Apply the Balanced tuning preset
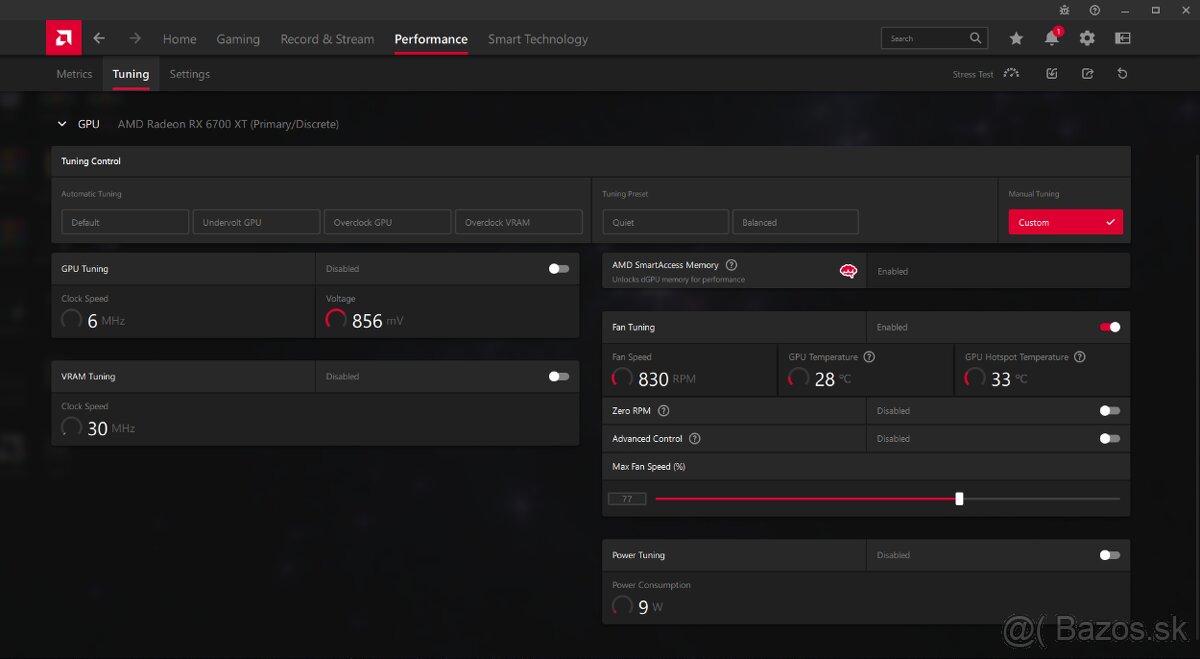The image size is (1200, 659). coord(795,221)
